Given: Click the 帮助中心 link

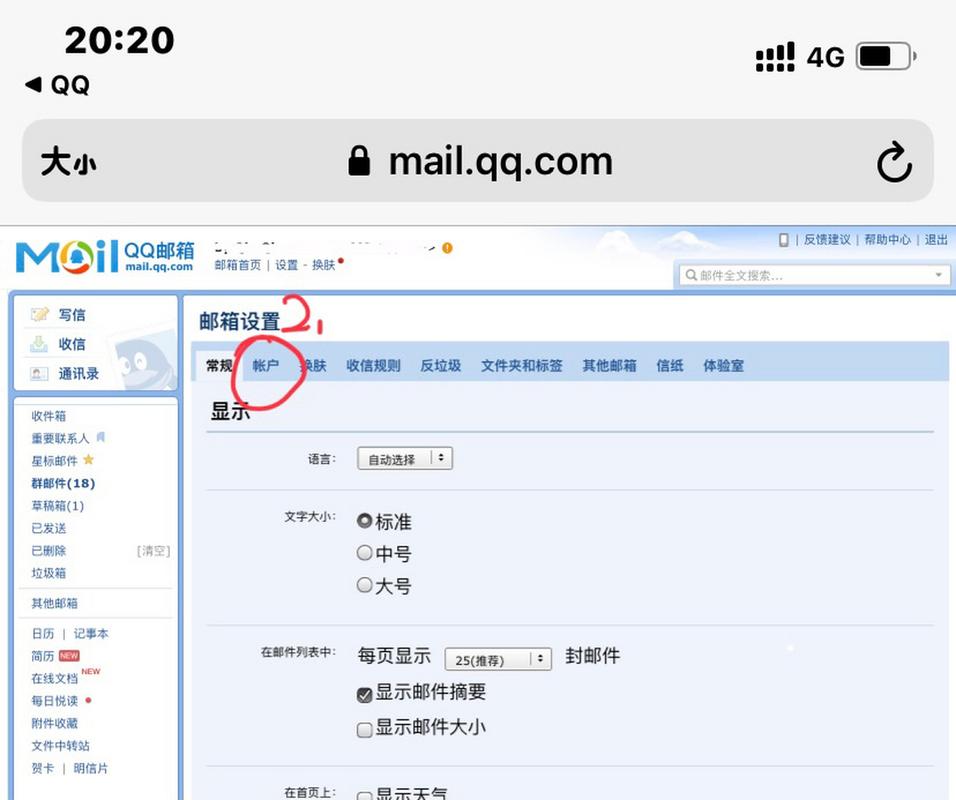Looking at the screenshot, I should coord(887,240).
